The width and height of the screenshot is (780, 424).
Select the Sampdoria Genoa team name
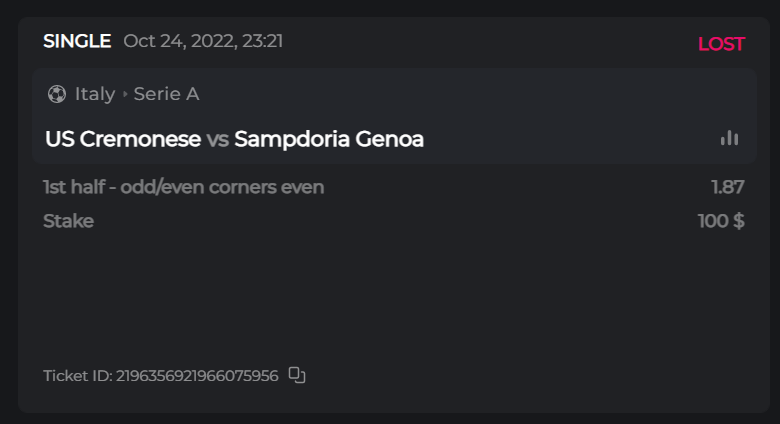click(329, 139)
